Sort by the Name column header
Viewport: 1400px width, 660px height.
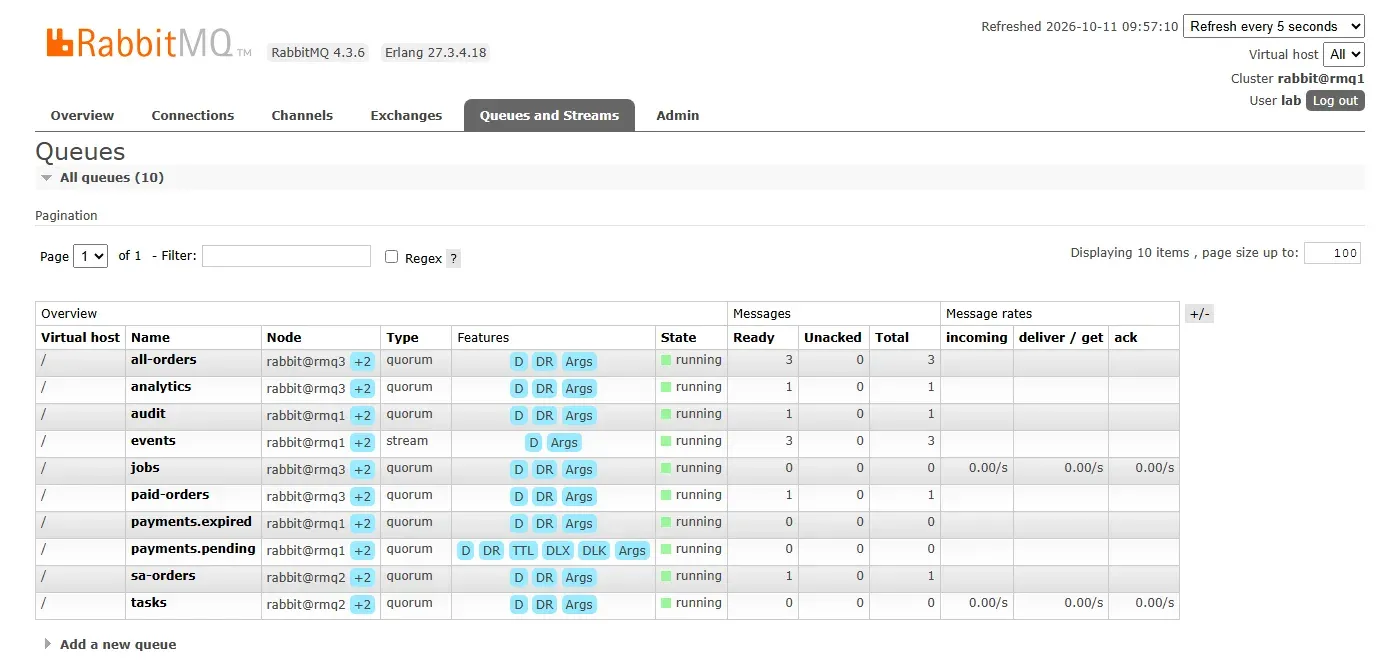tap(150, 338)
